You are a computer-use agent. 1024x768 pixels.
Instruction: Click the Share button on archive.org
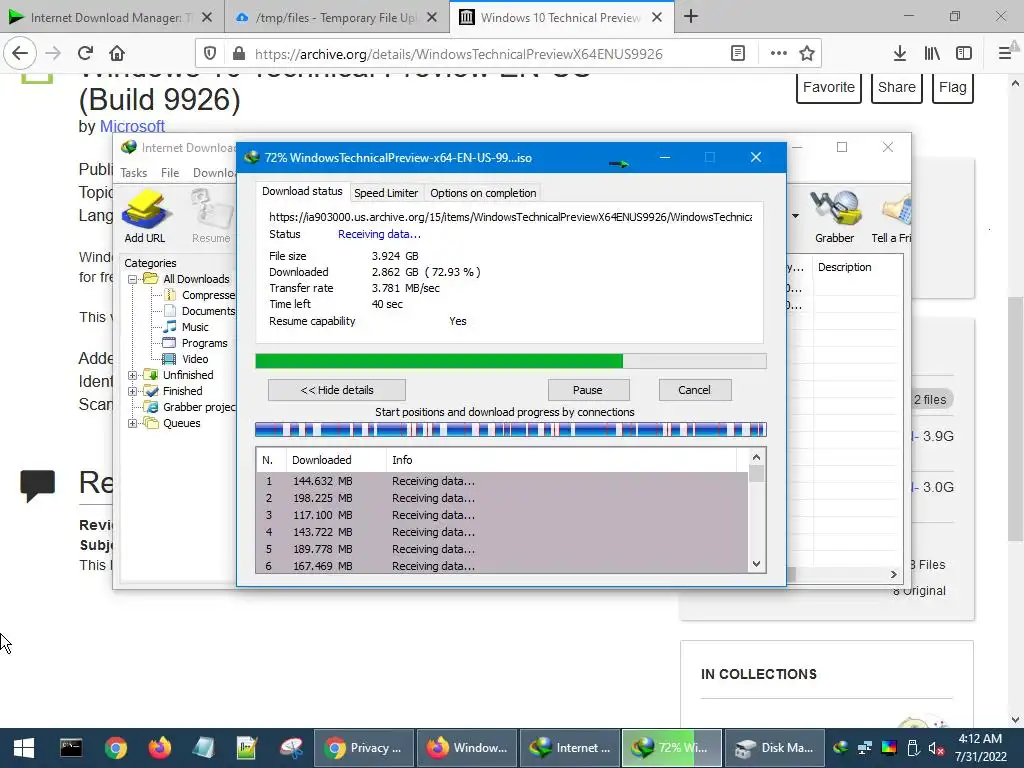897,88
